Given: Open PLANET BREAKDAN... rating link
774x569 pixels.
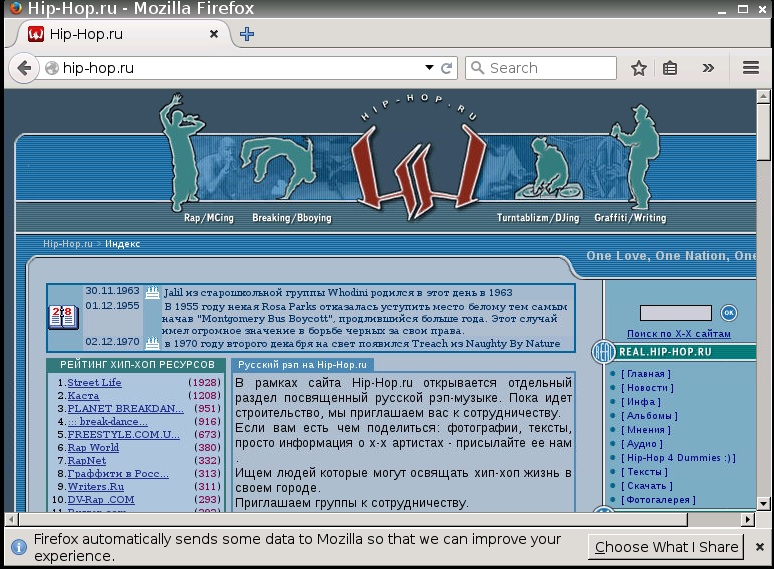Looking at the screenshot, I should coord(125,408).
